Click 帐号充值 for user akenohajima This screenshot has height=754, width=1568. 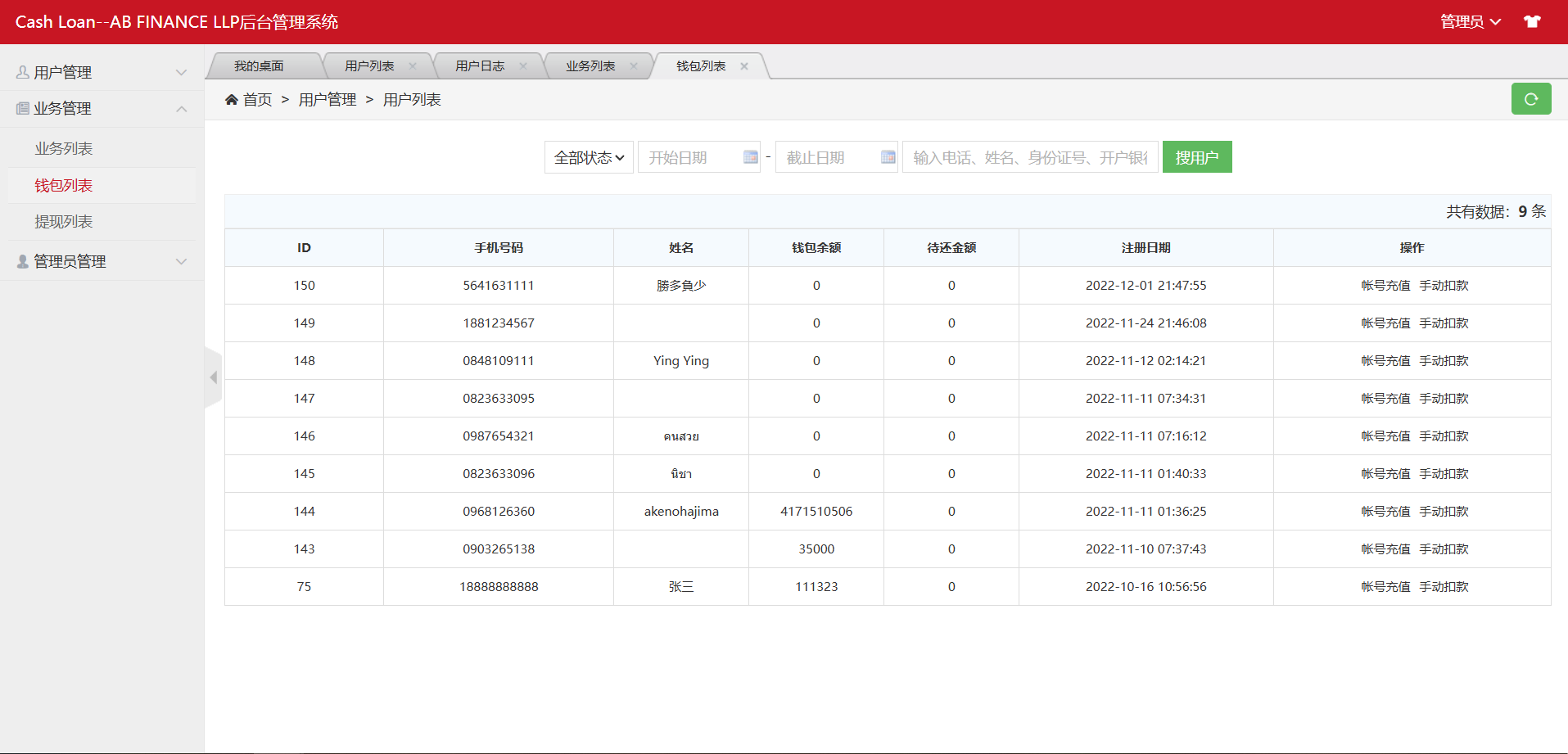[x=1385, y=512]
